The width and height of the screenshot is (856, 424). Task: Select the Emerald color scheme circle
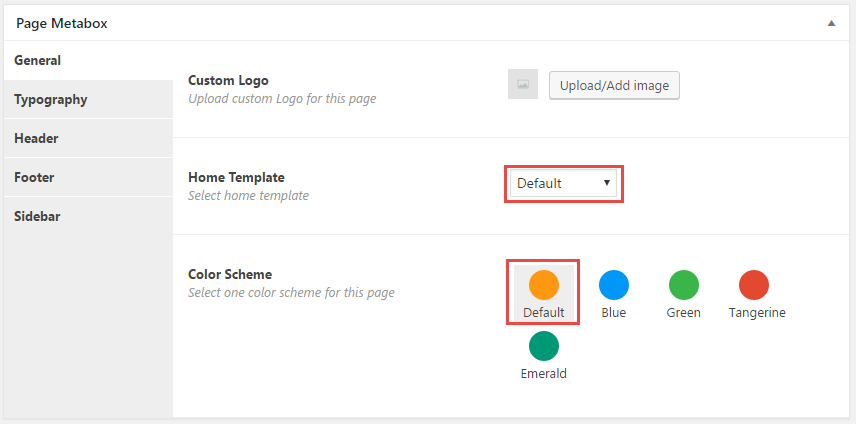(x=544, y=346)
